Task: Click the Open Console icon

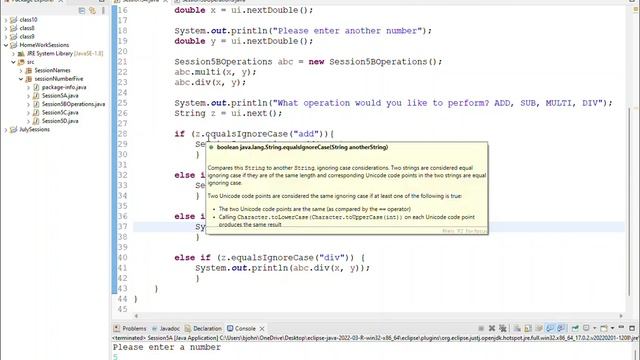Action: click(604, 328)
